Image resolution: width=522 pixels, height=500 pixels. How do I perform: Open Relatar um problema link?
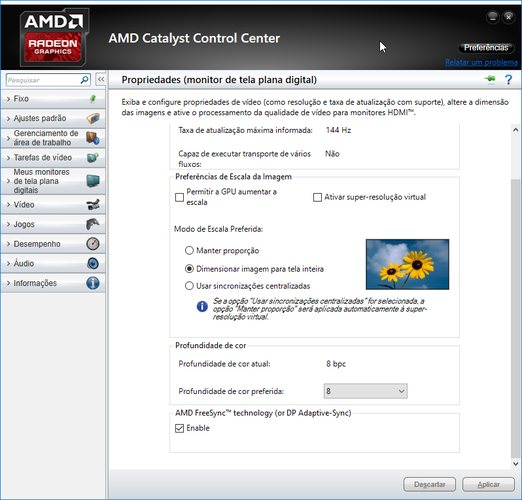[481, 62]
